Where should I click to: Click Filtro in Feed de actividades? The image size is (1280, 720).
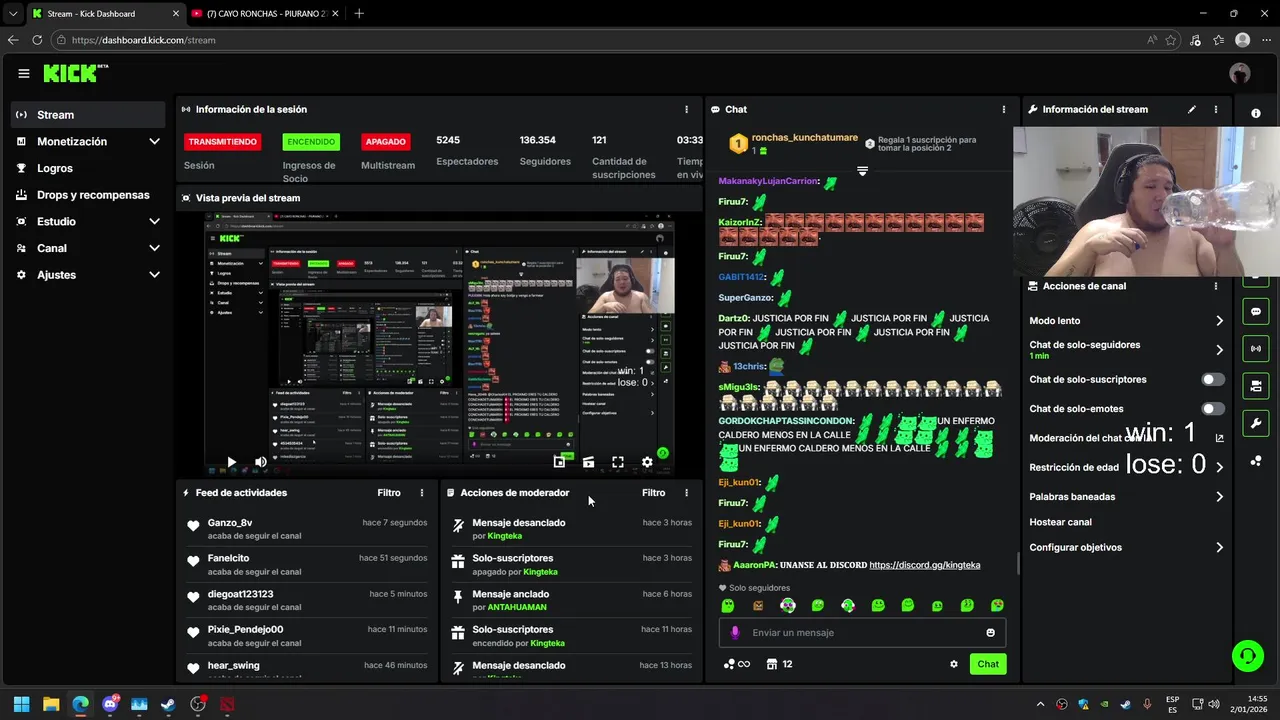coord(389,493)
